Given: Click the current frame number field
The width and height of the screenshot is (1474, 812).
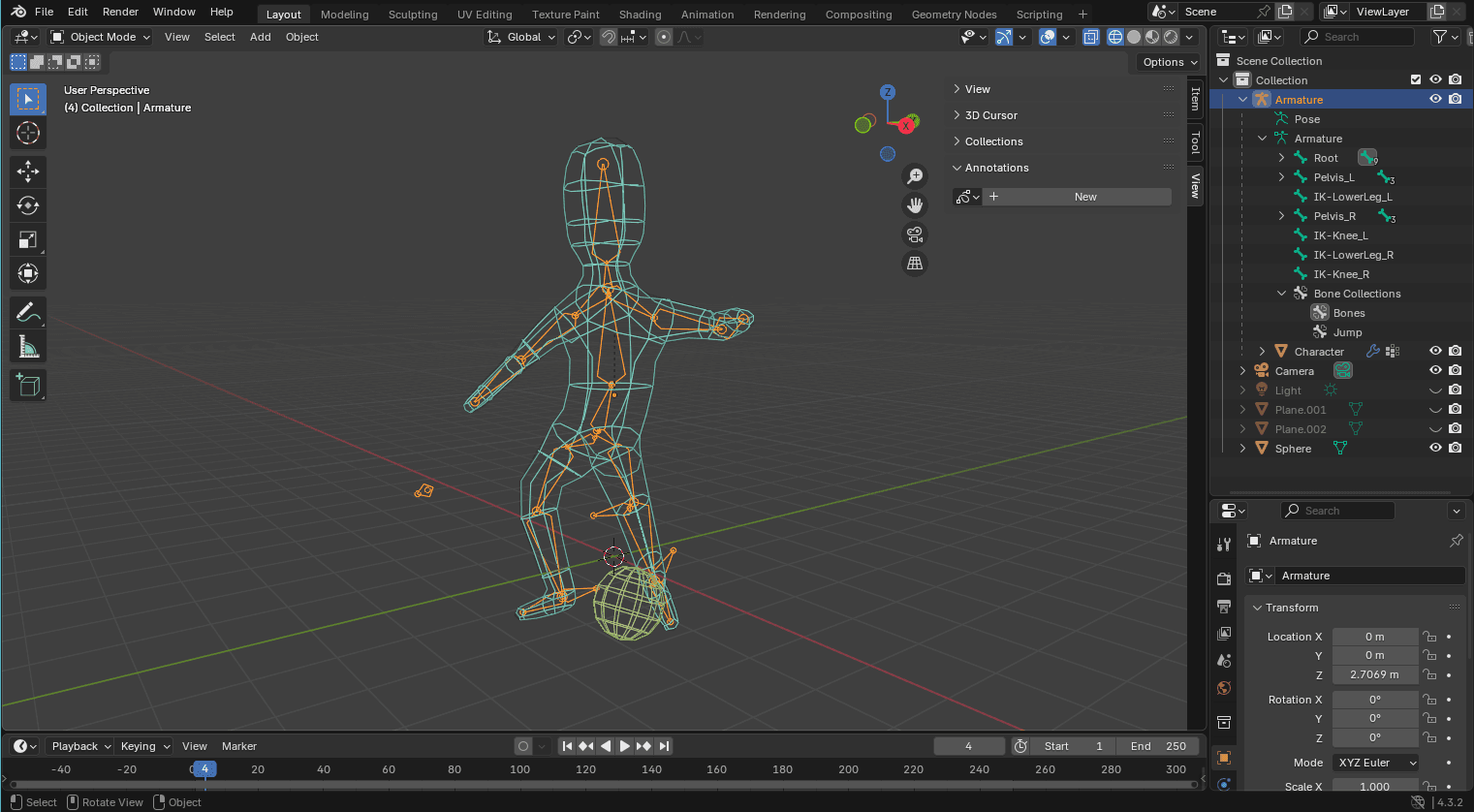Looking at the screenshot, I should point(969,746).
